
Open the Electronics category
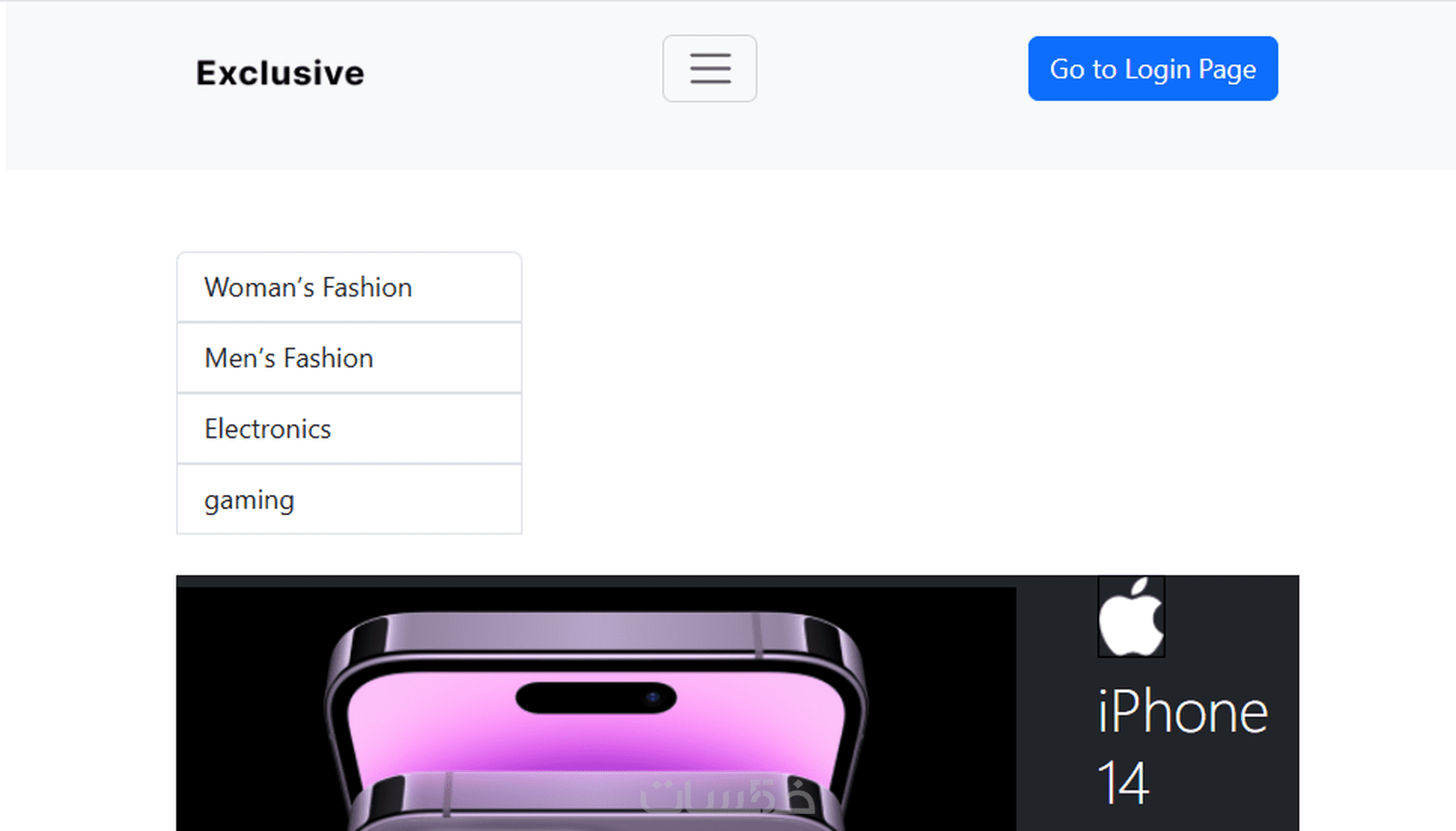pyautogui.click(x=349, y=429)
